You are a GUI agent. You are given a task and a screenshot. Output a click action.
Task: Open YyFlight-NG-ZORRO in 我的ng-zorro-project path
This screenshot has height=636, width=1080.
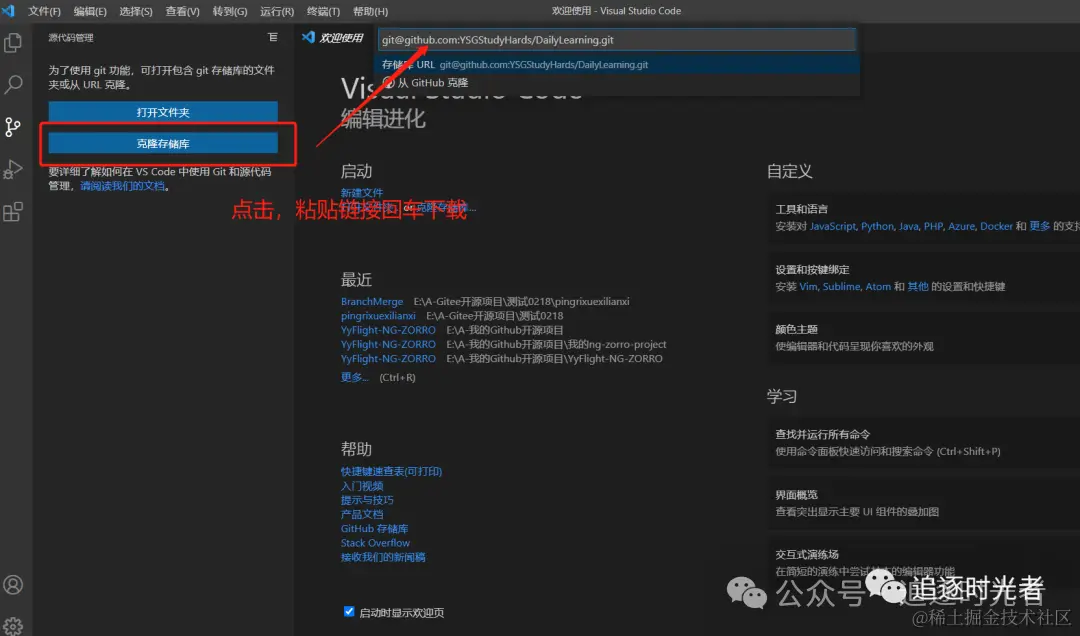pyautogui.click(x=388, y=345)
